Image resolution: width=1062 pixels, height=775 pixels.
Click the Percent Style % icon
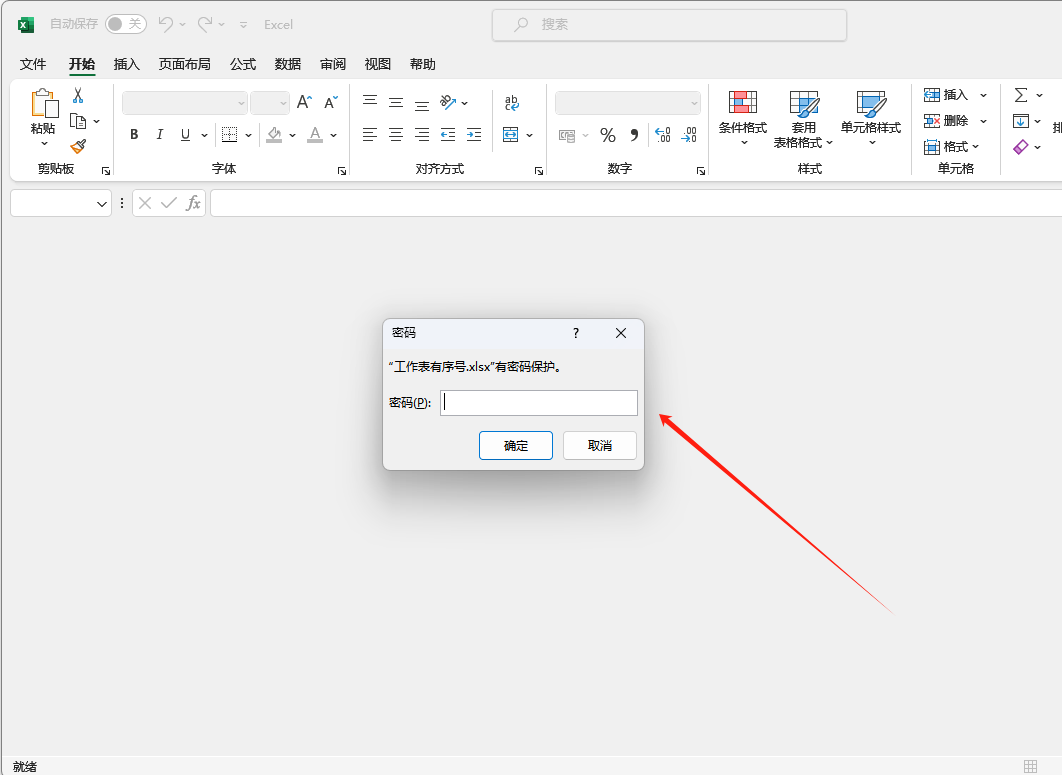(607, 133)
